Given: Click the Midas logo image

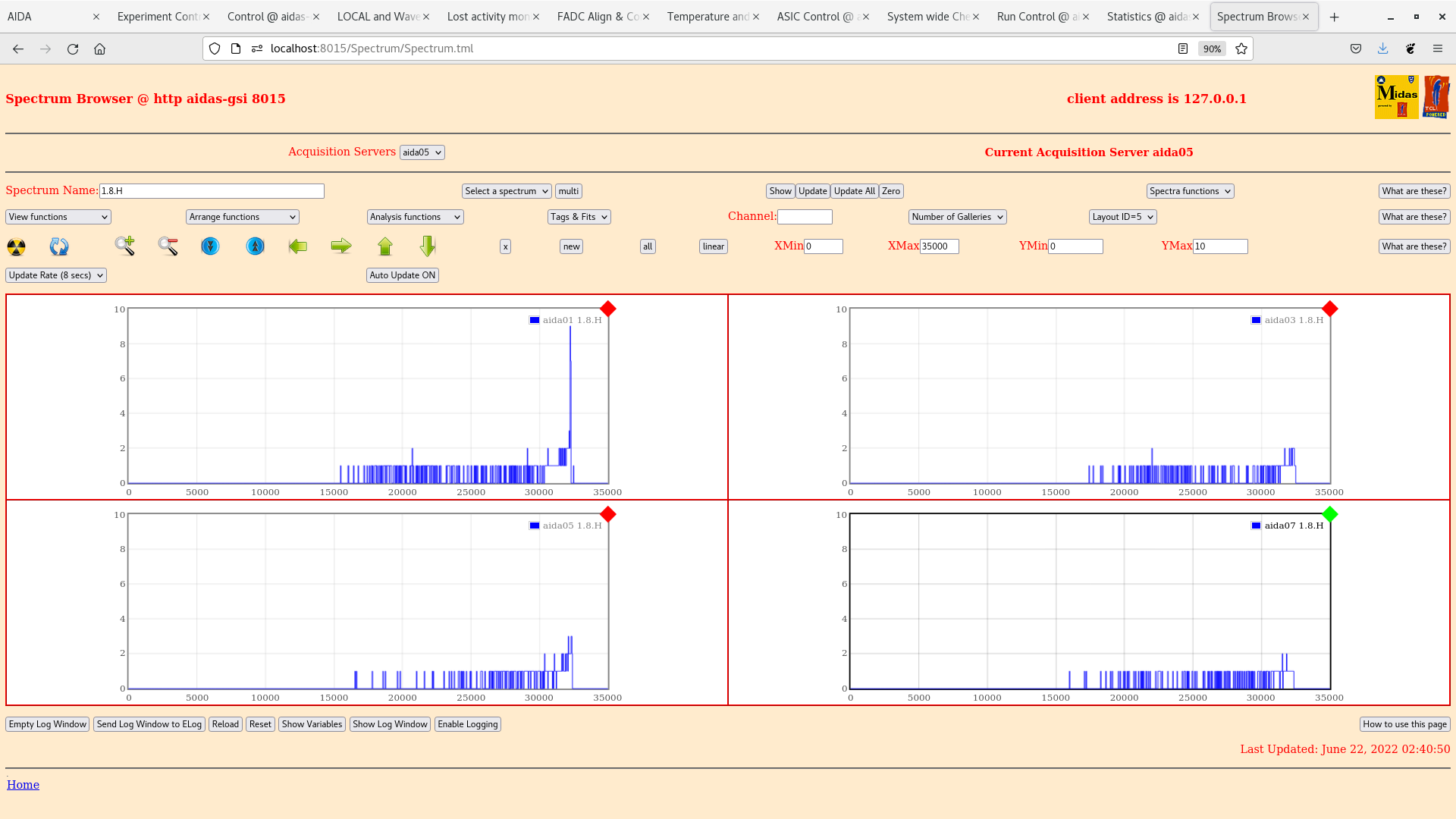Looking at the screenshot, I should [x=1397, y=96].
